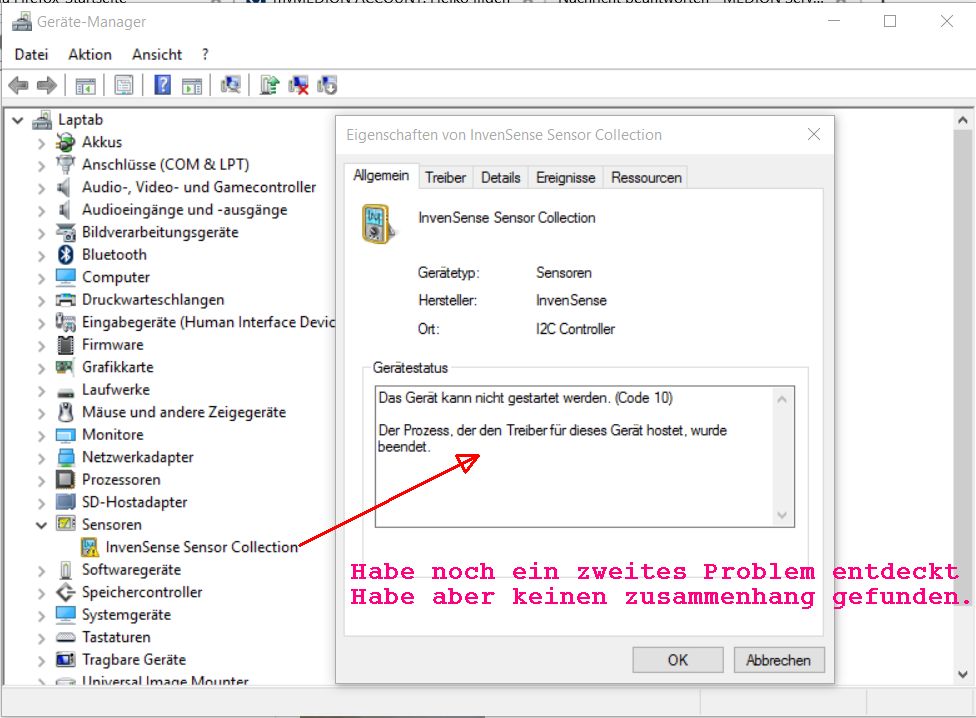Viewport: 976px width, 718px height.
Task: Expand the Netzwerkadapter node
Action: [41, 458]
